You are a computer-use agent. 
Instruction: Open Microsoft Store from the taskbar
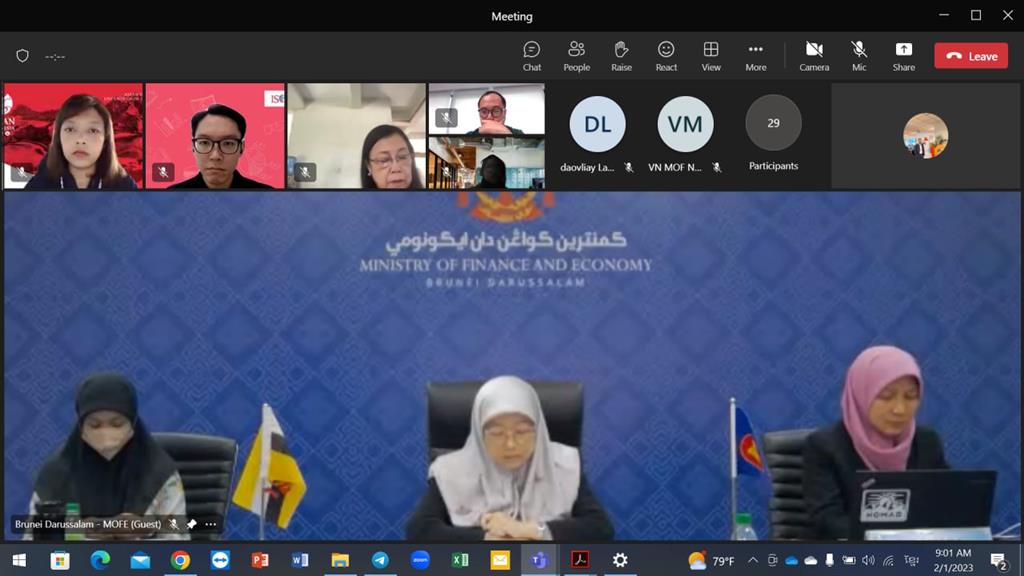[60, 560]
